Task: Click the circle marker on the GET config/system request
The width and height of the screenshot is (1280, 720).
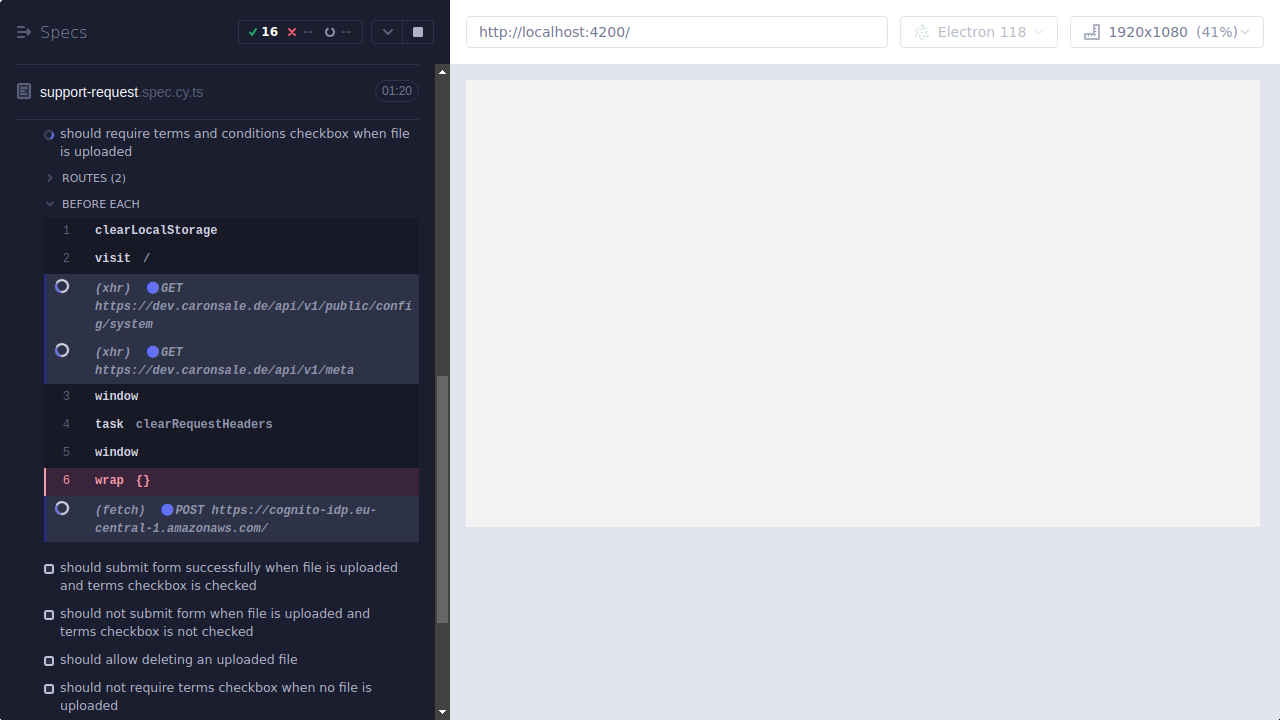Action: click(61, 286)
